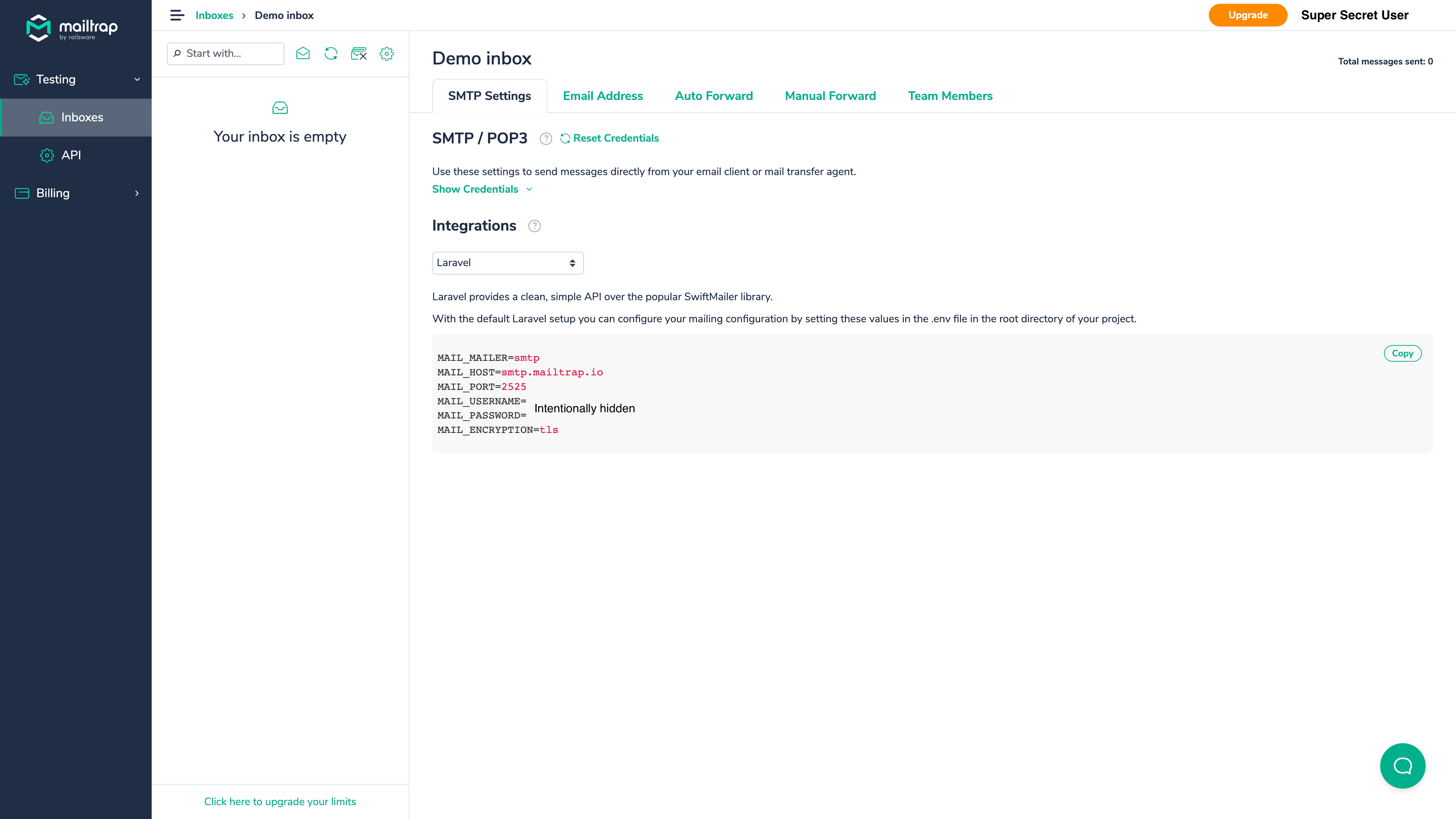The image size is (1456, 819).
Task: Collapse the Testing sidebar section
Action: click(x=137, y=80)
